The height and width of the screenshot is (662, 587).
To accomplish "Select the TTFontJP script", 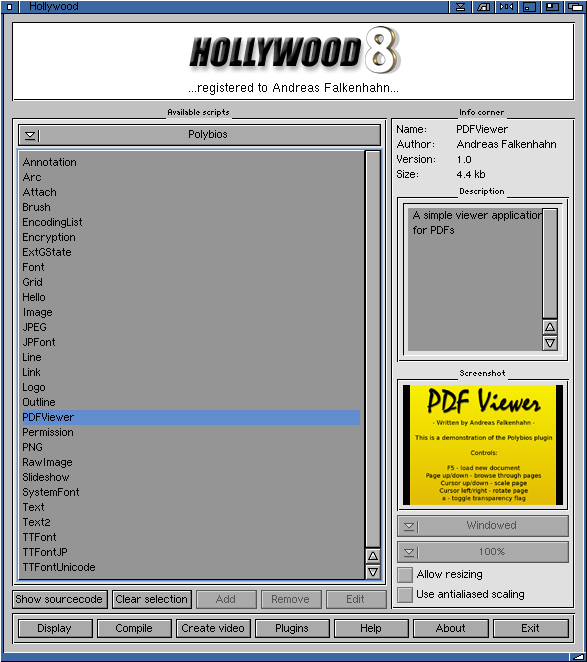I will (x=191, y=552).
